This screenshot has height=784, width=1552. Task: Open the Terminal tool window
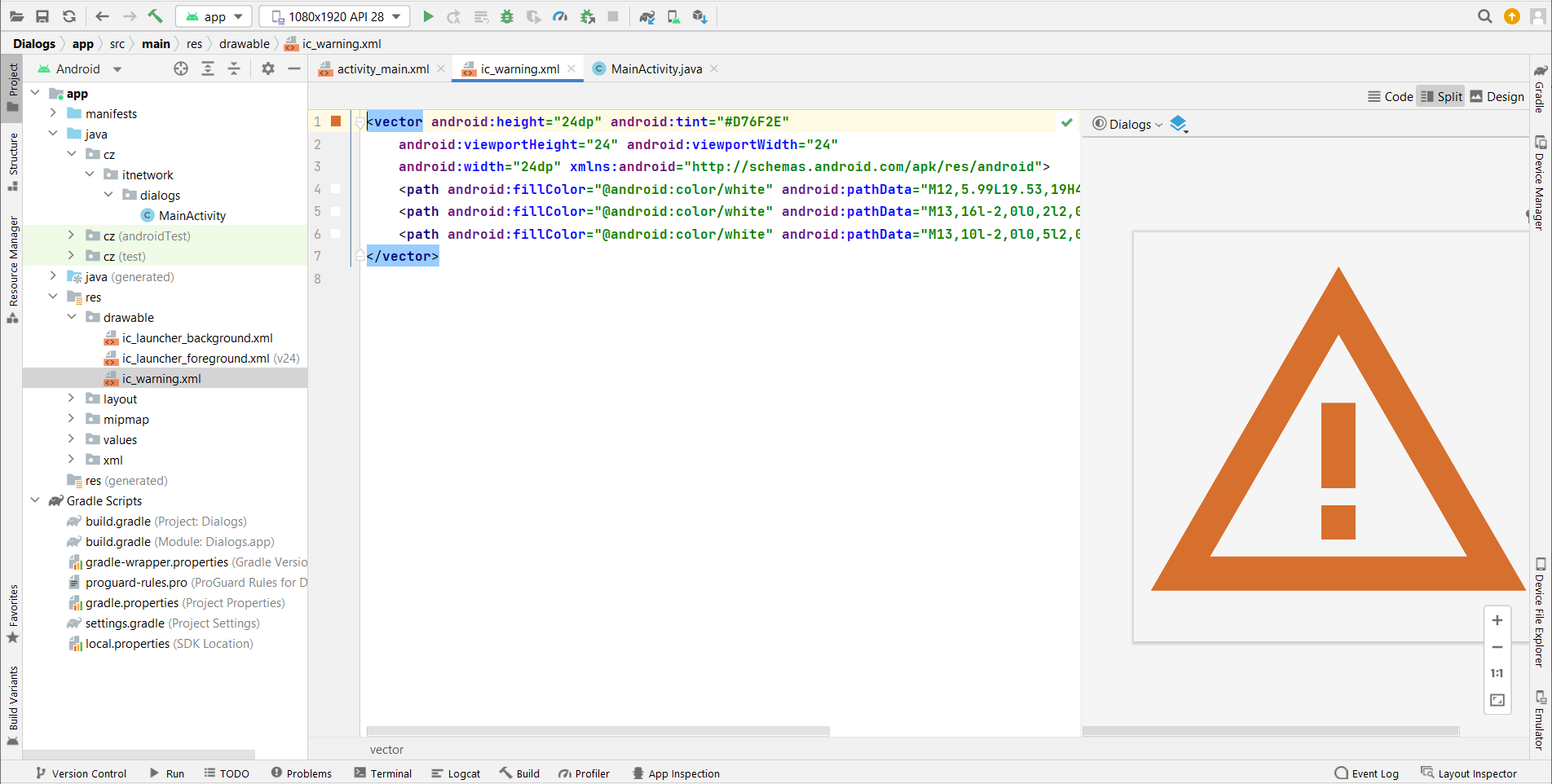click(x=383, y=773)
